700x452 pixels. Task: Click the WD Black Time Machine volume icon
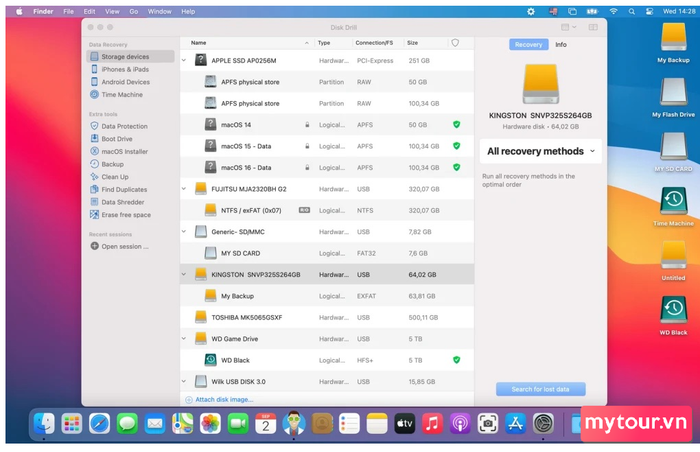210,360
